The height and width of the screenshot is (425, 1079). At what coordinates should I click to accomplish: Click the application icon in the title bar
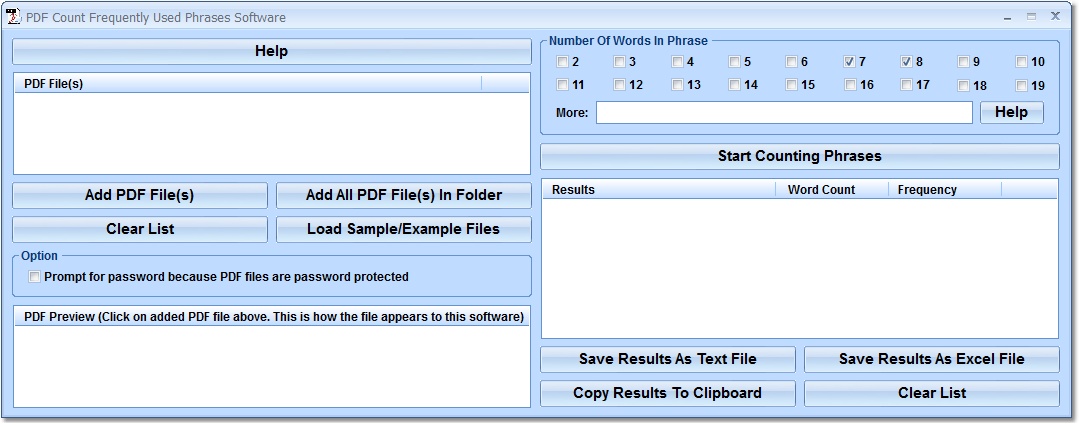[13, 17]
